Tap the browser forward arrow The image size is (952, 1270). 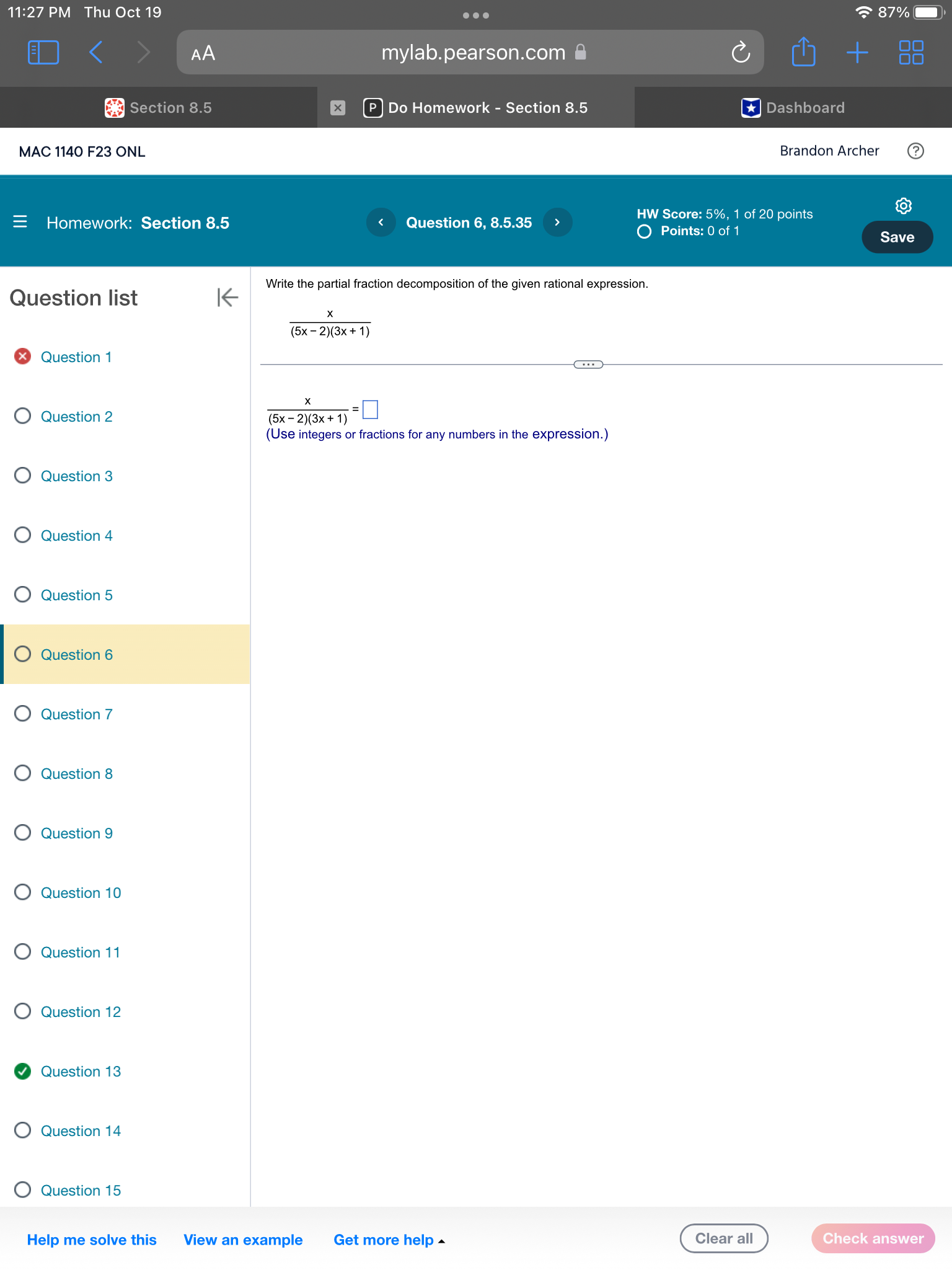[x=143, y=53]
